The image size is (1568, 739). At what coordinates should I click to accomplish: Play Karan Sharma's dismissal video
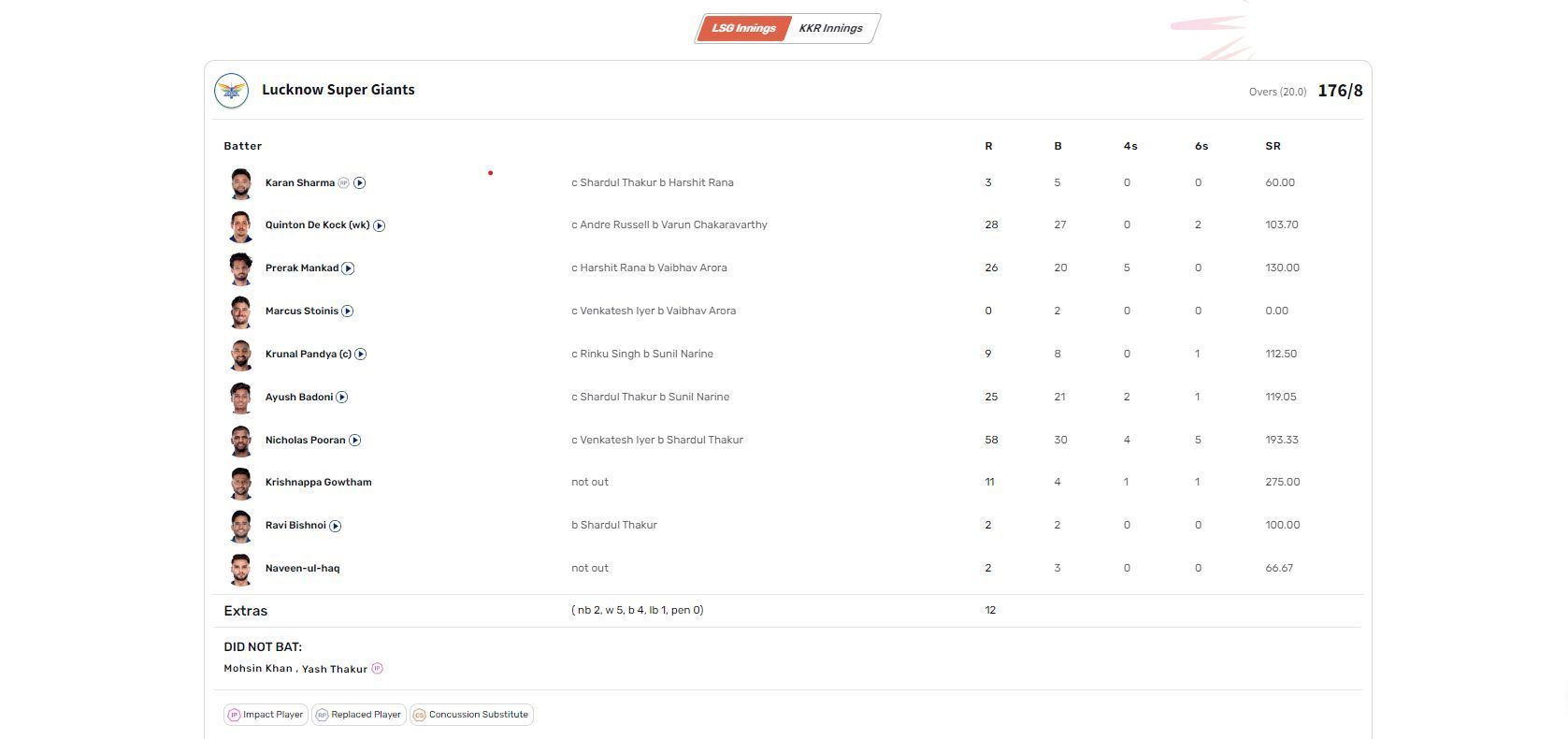tap(360, 183)
